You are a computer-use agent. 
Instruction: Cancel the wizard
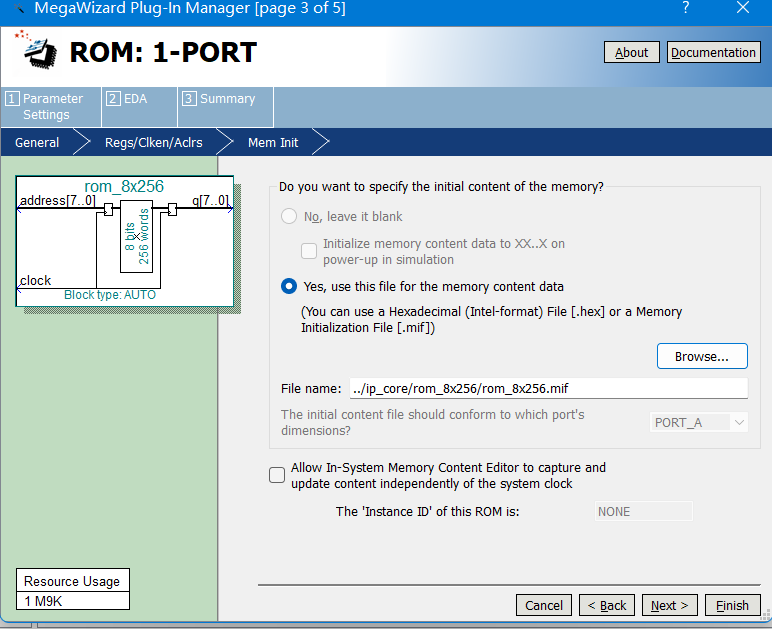click(544, 605)
